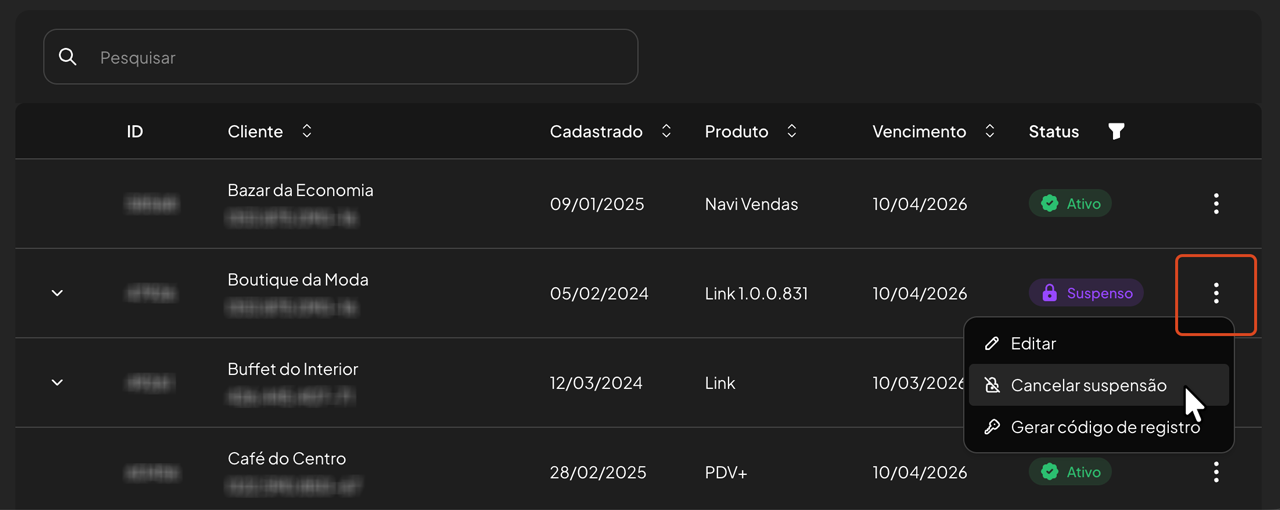Expand the Boutique da Moda row
The width and height of the screenshot is (1280, 510).
click(57, 293)
